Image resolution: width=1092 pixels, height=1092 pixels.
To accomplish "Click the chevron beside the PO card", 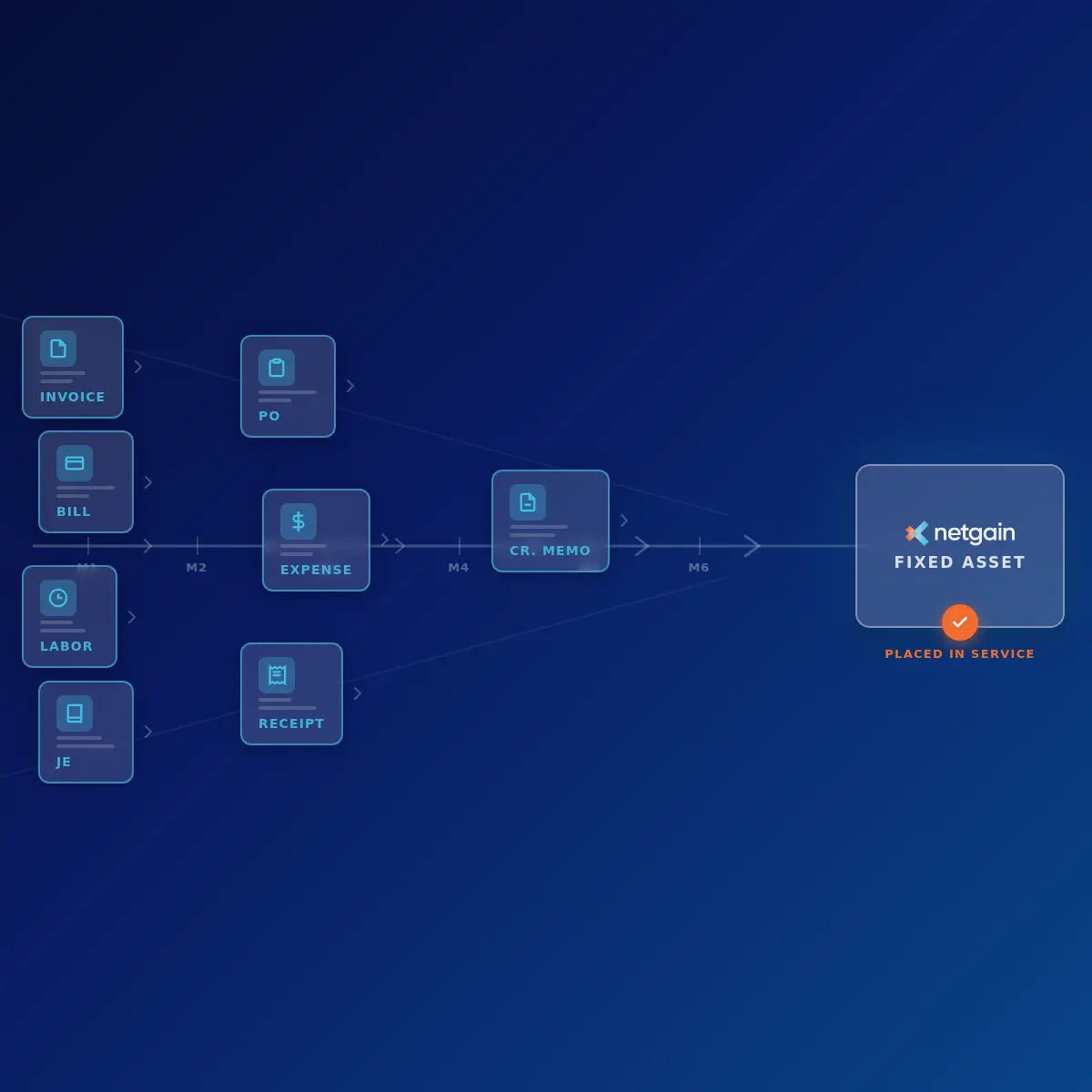I will [x=350, y=386].
